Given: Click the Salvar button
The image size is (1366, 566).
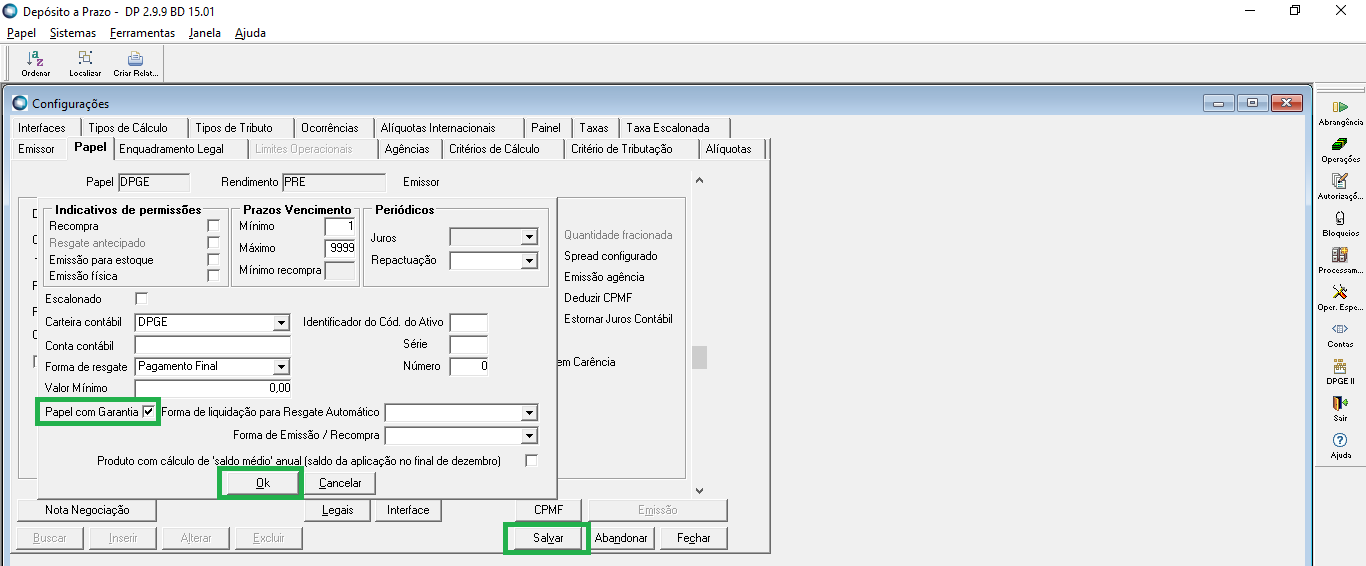Looking at the screenshot, I should 548,538.
